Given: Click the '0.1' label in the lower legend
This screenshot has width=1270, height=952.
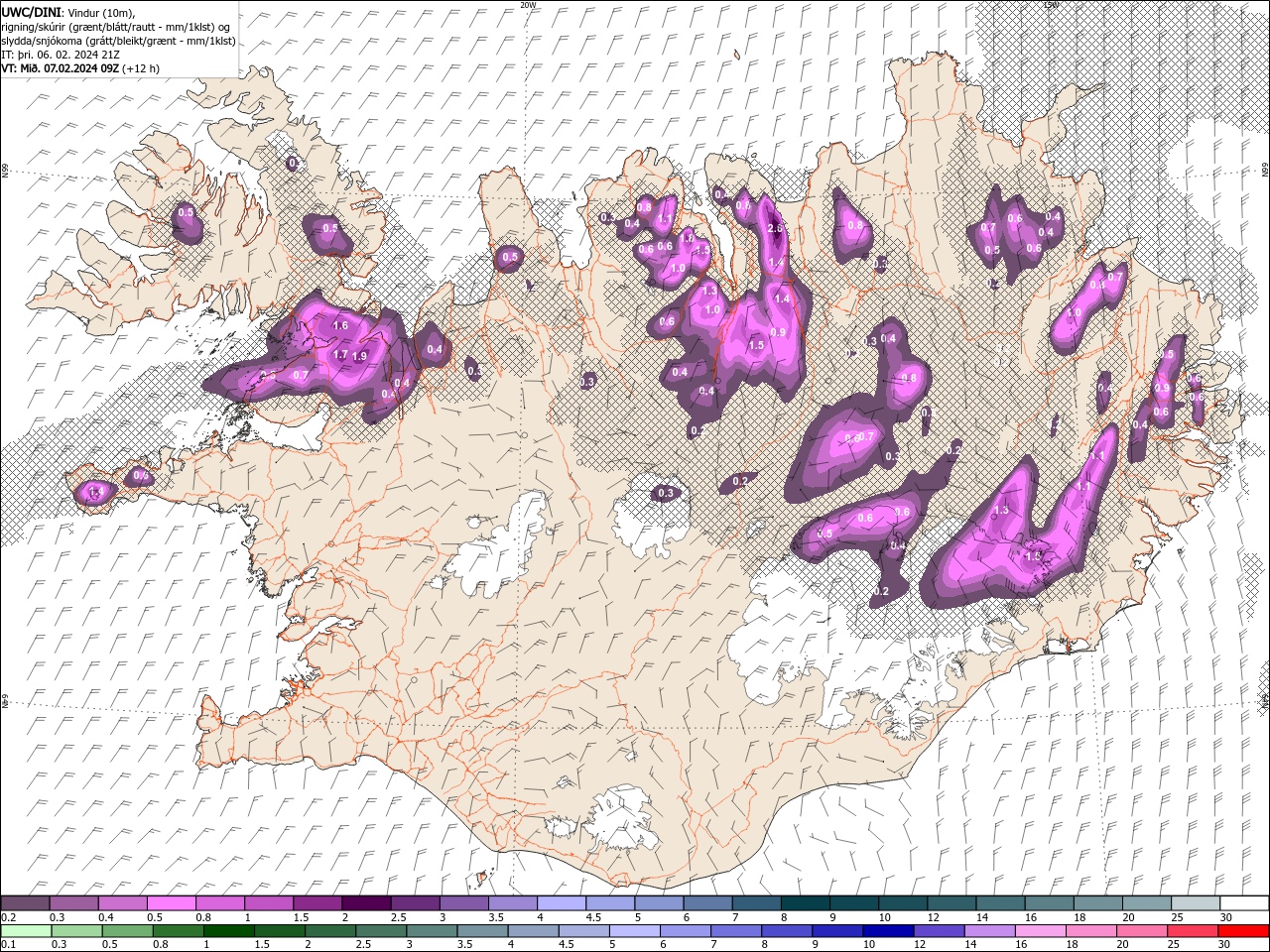Looking at the screenshot, I should point(8,945).
